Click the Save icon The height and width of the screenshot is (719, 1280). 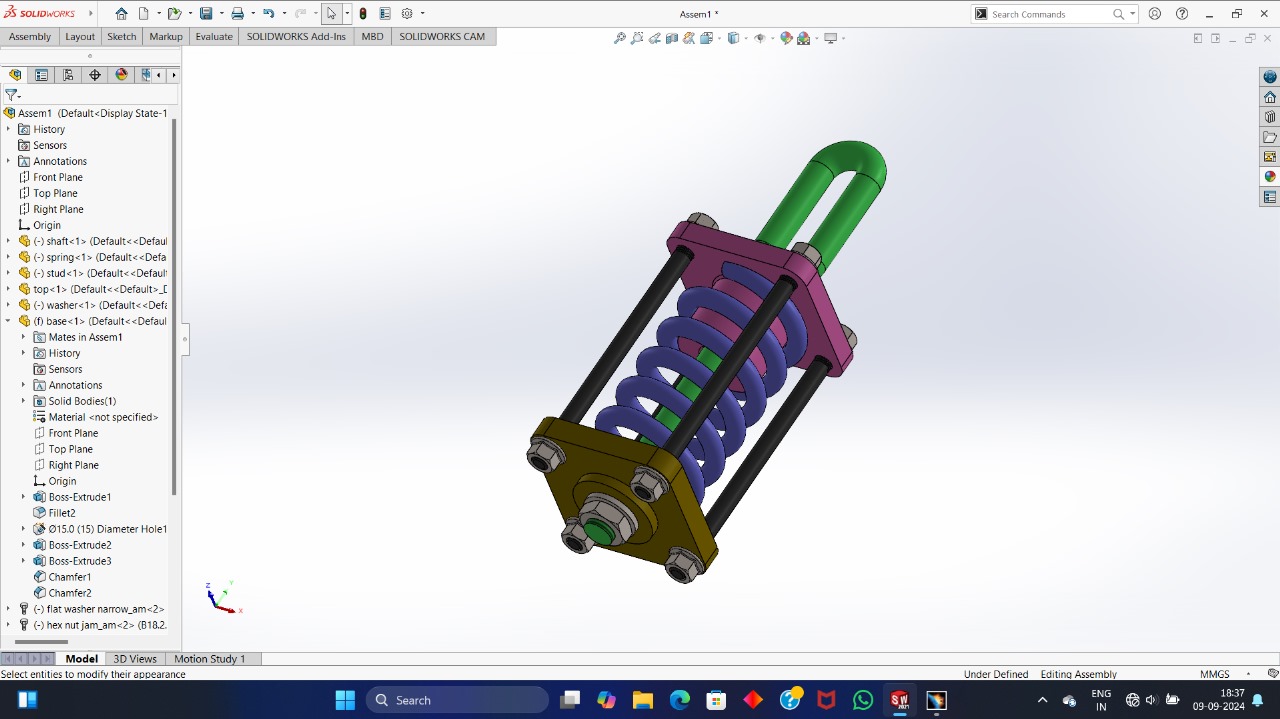click(x=205, y=14)
